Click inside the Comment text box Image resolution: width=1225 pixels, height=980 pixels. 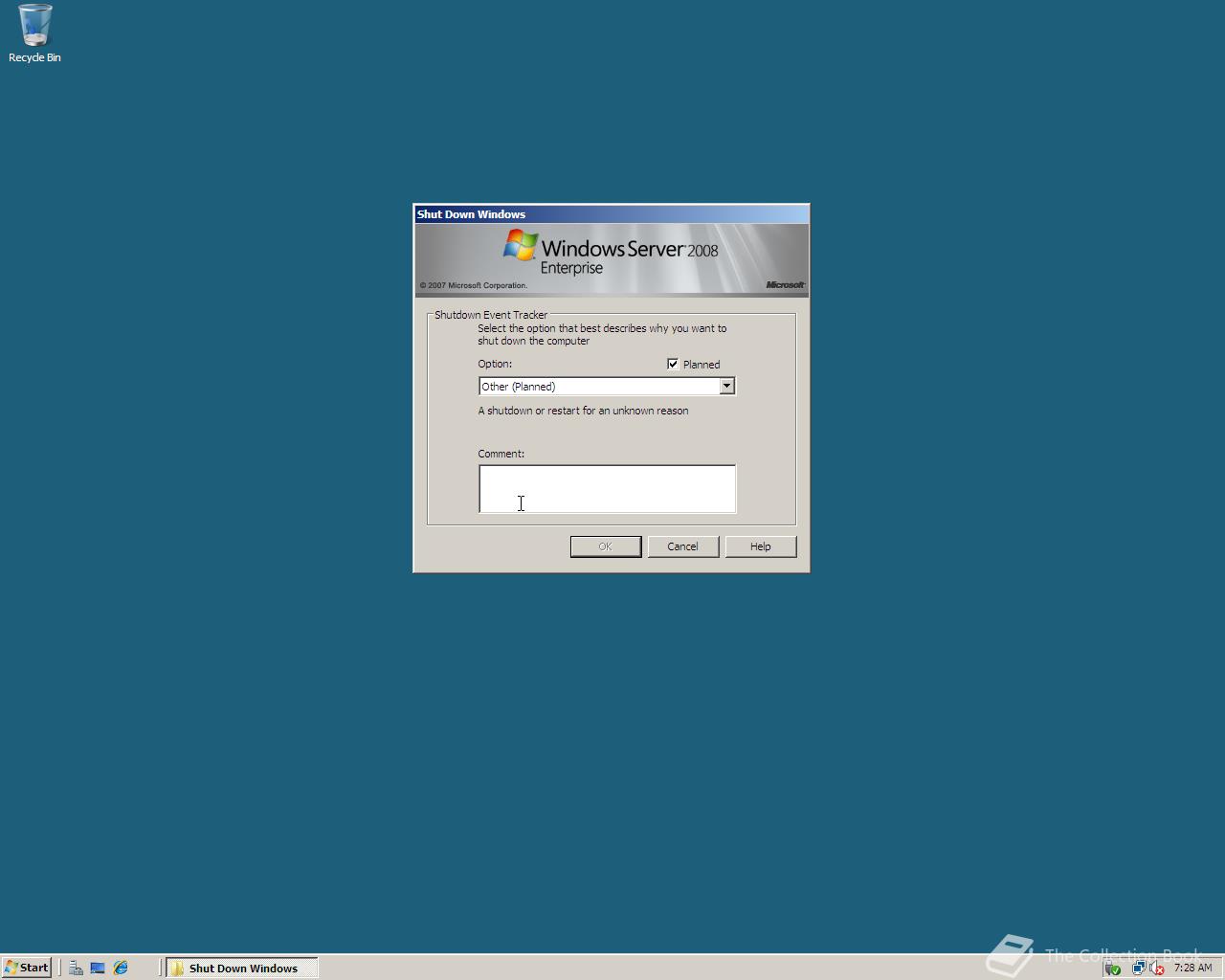[607, 488]
